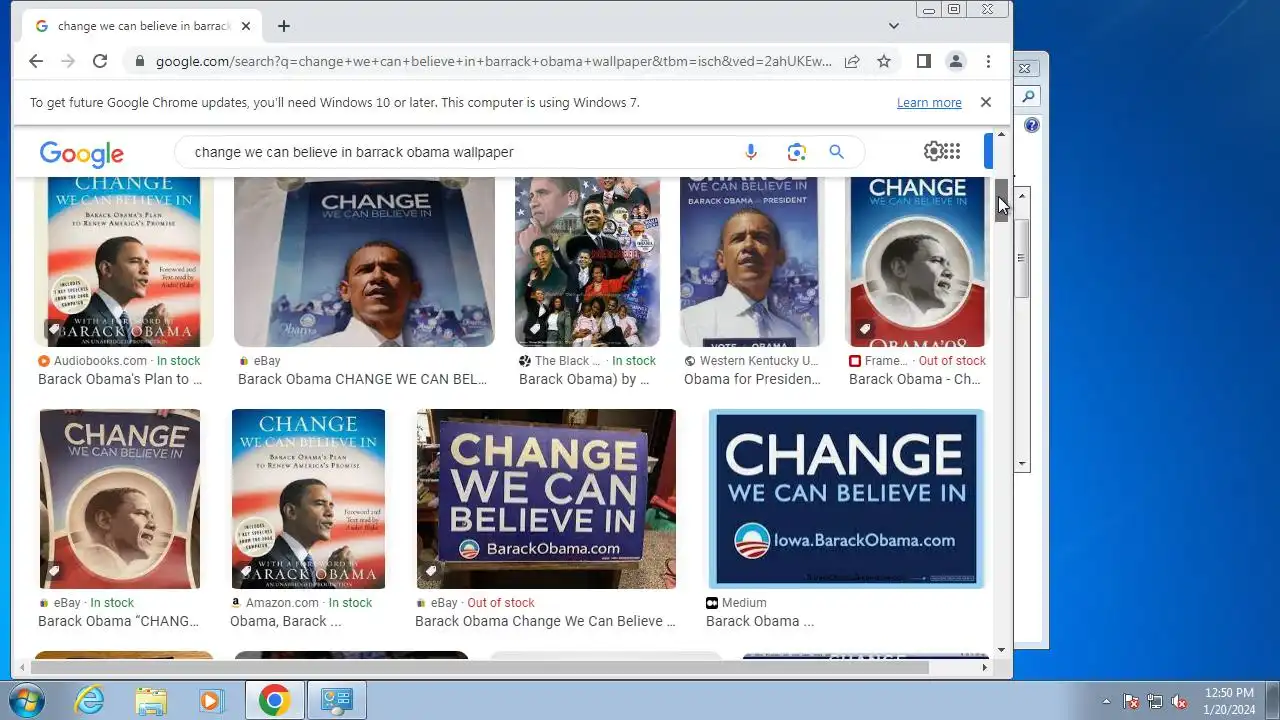Screen dimensions: 1280x720
Task: Go to the Google logo homepage
Action: [82, 153]
